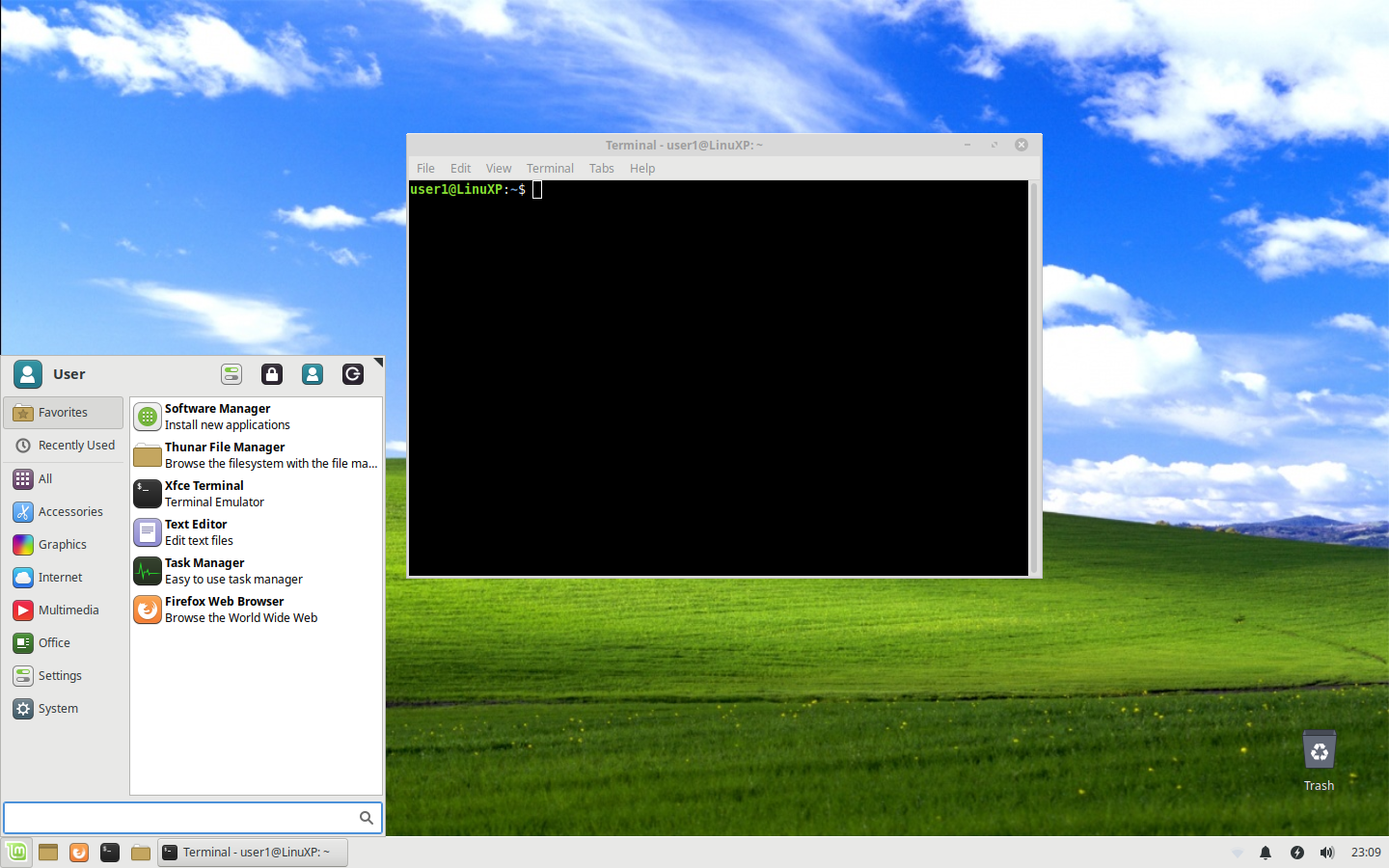Launch Xfce Terminal from the menu

257,494
